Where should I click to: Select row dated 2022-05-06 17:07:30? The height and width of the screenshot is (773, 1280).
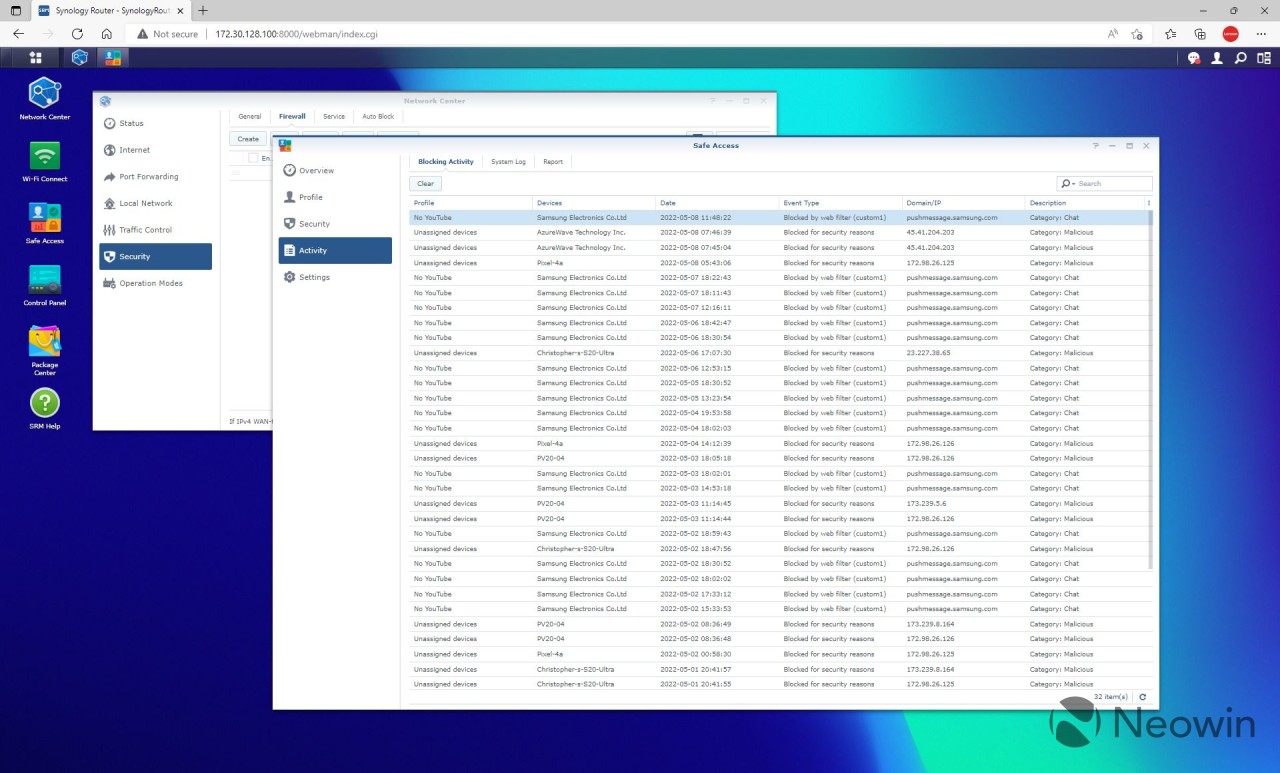click(779, 353)
